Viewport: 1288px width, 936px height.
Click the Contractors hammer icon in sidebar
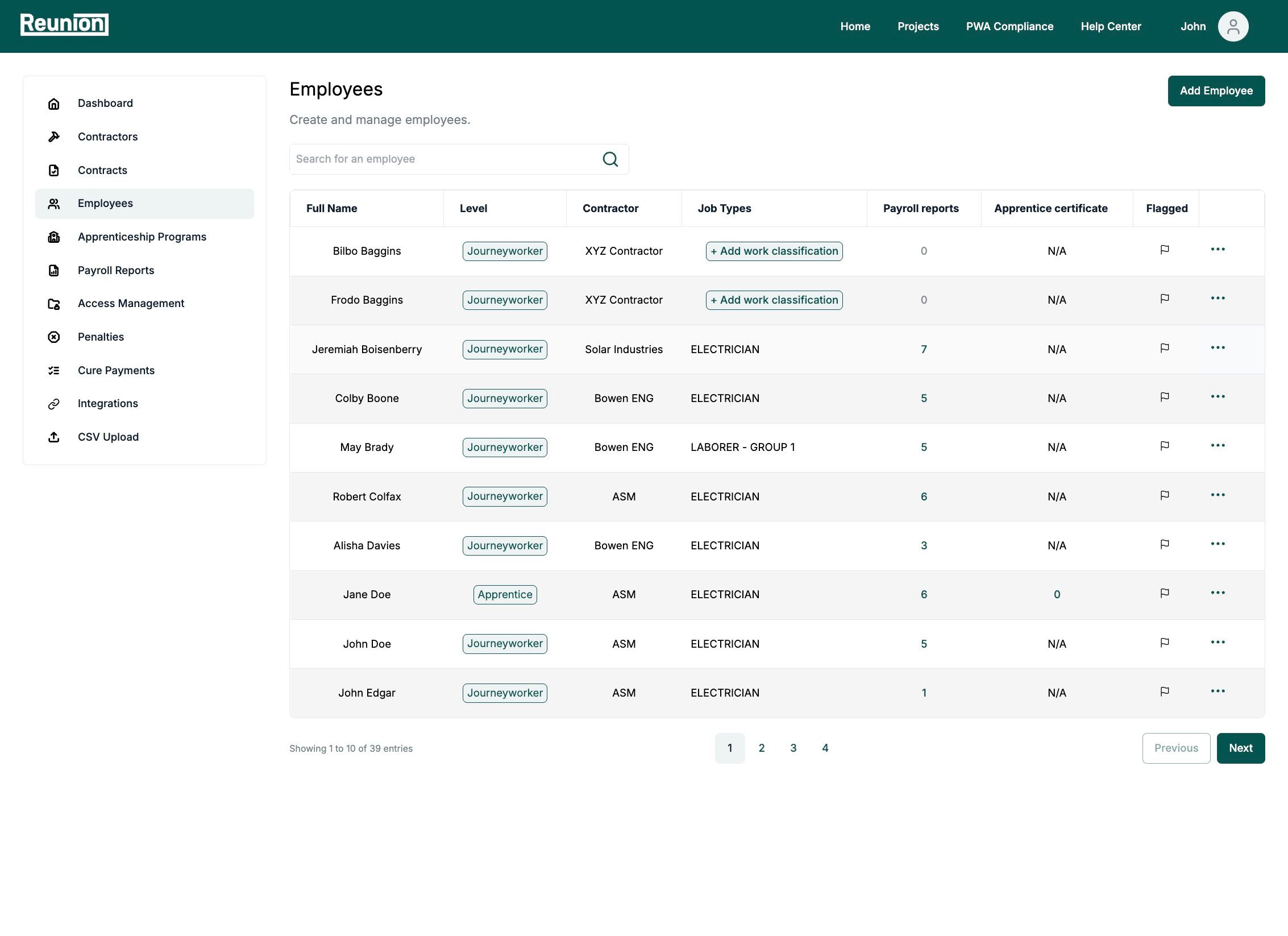[54, 136]
